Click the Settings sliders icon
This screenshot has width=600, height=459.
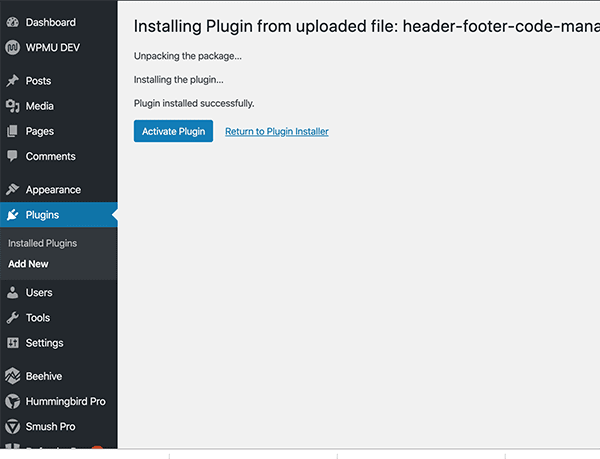(x=12, y=343)
